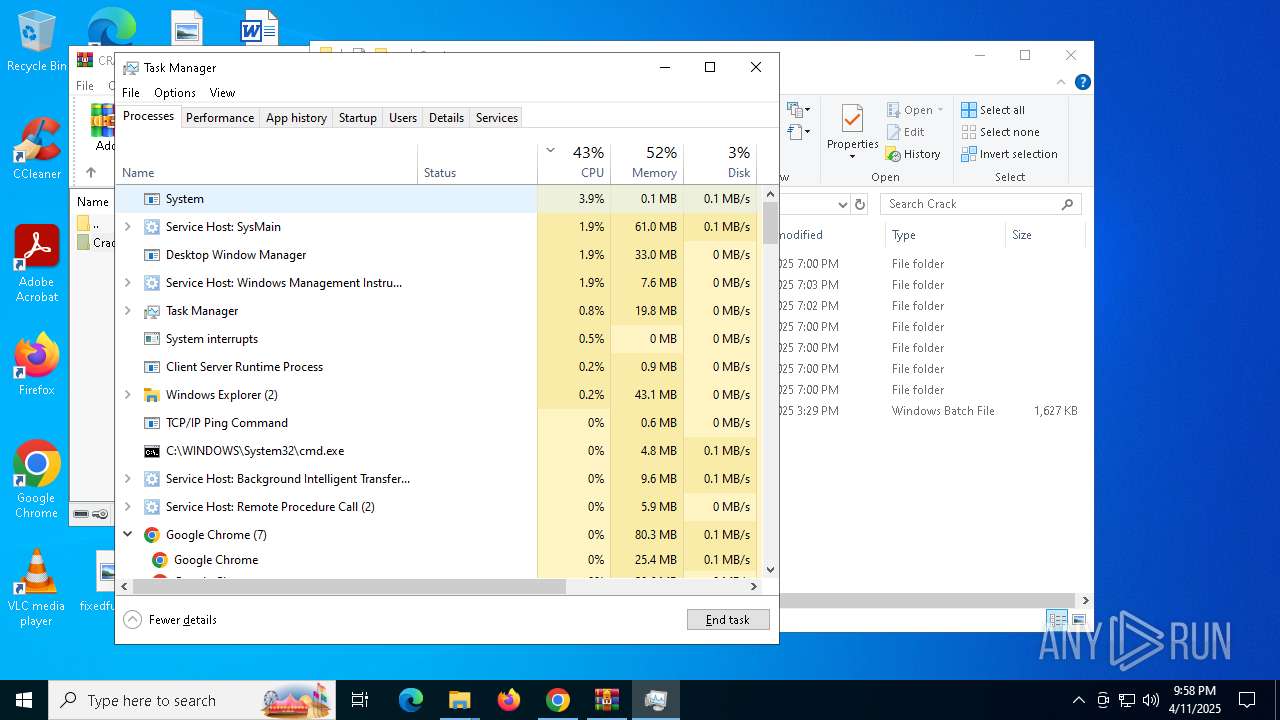Click the End task button
The image size is (1280, 720).
coord(728,620)
